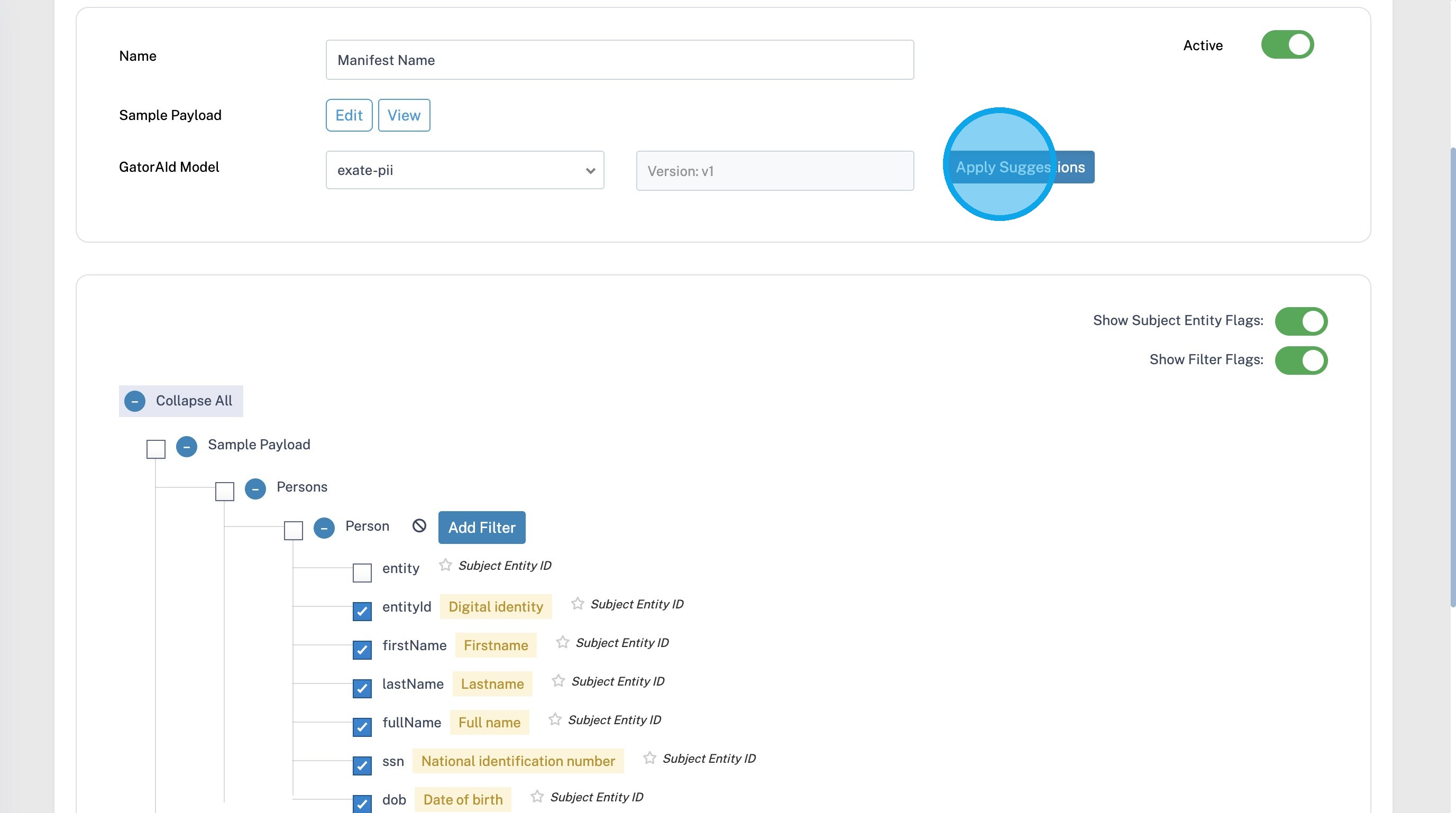Select the Sample Payload tree label

click(x=259, y=445)
